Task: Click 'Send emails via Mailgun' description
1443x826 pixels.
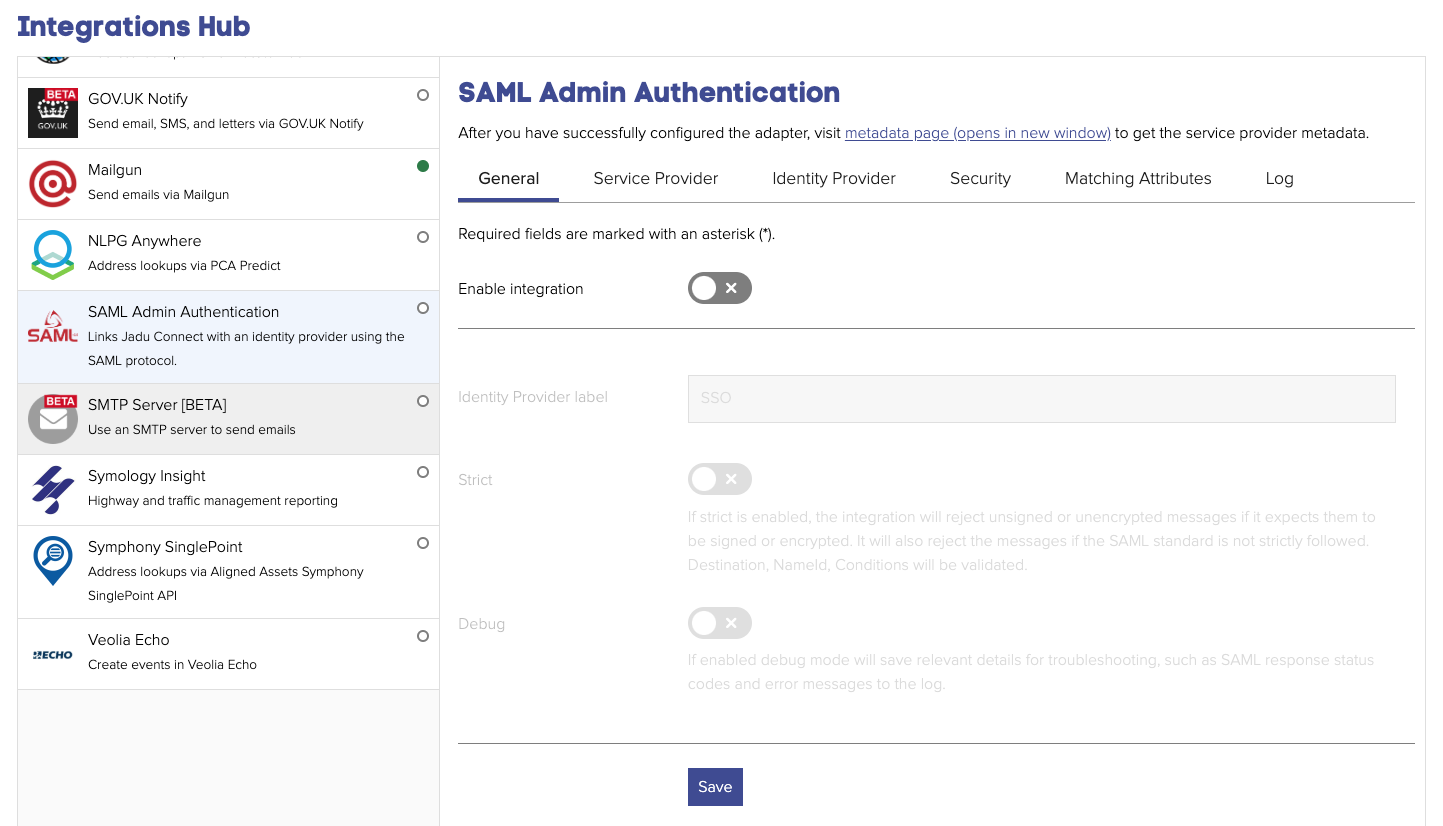Action: [159, 194]
